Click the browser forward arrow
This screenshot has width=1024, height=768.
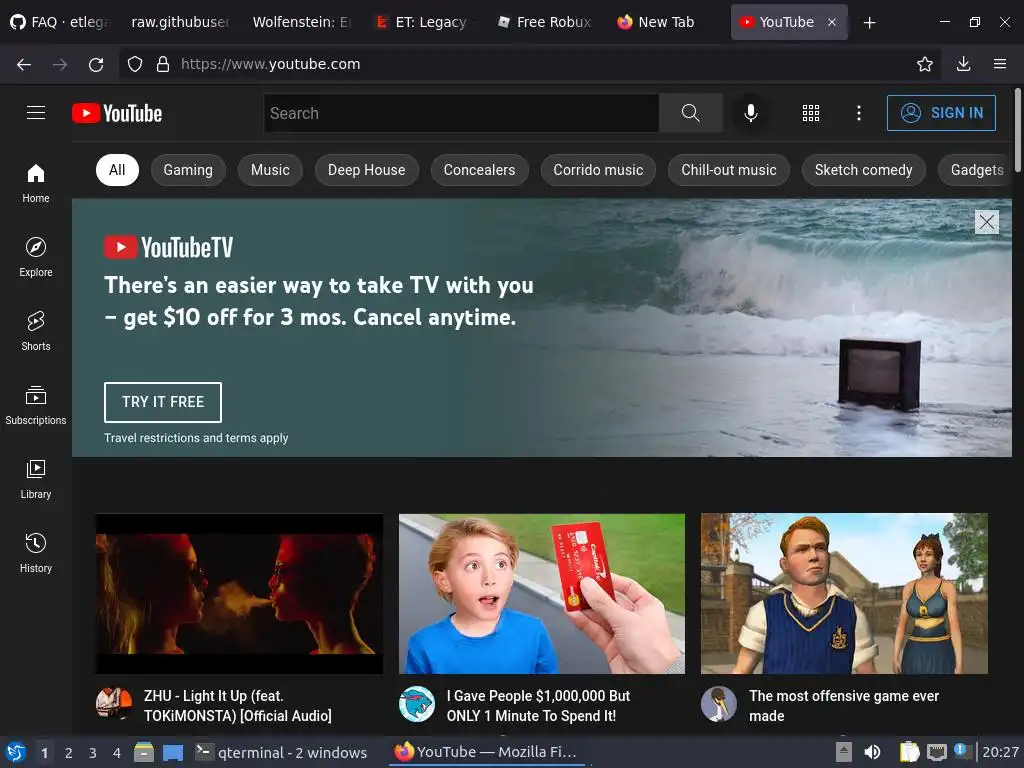tap(60, 64)
